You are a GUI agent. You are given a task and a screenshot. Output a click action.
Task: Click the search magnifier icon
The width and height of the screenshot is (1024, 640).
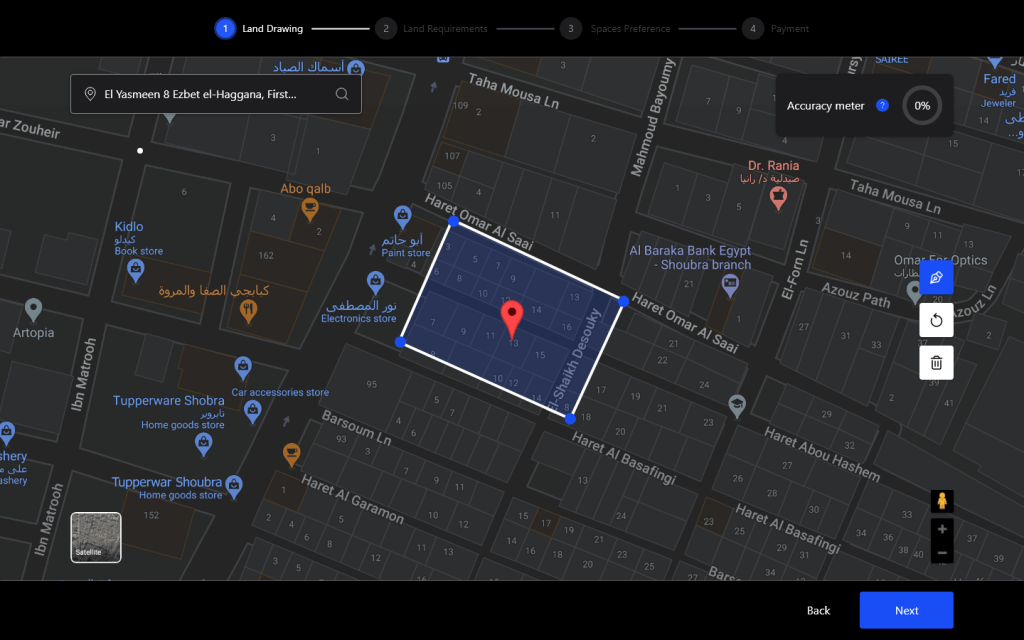click(342, 94)
